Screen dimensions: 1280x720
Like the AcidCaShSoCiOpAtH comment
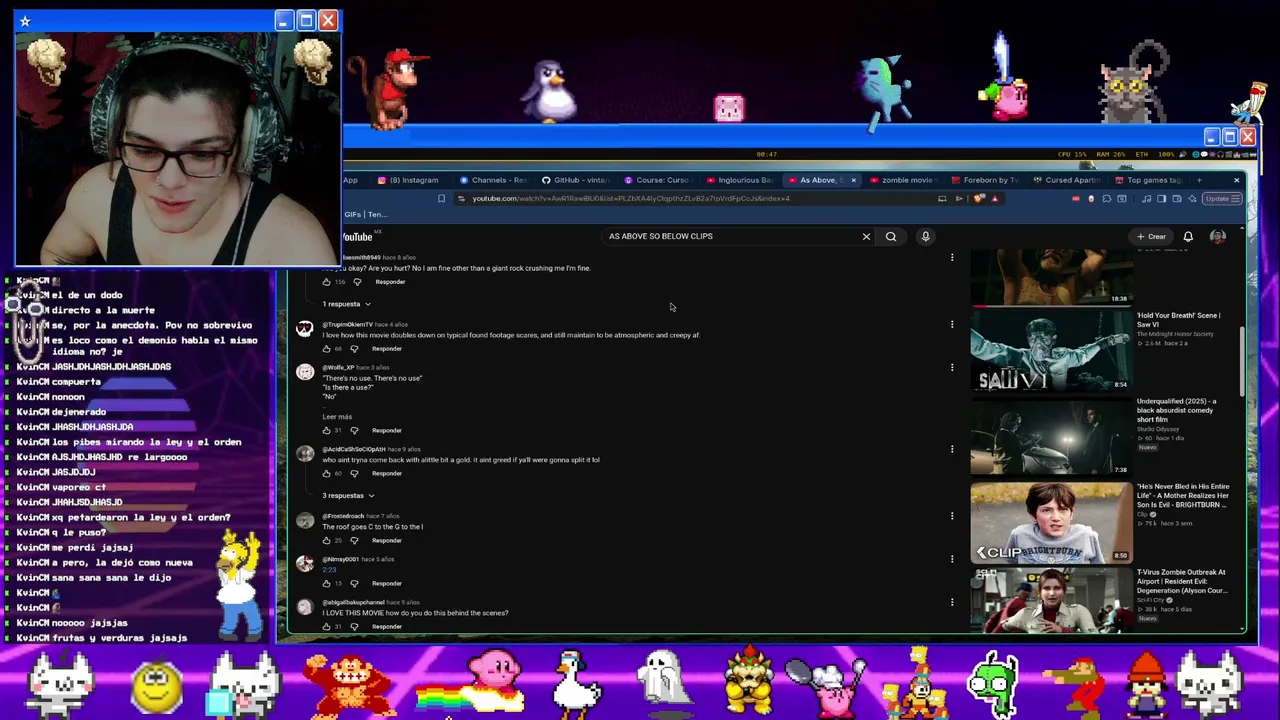coord(326,474)
